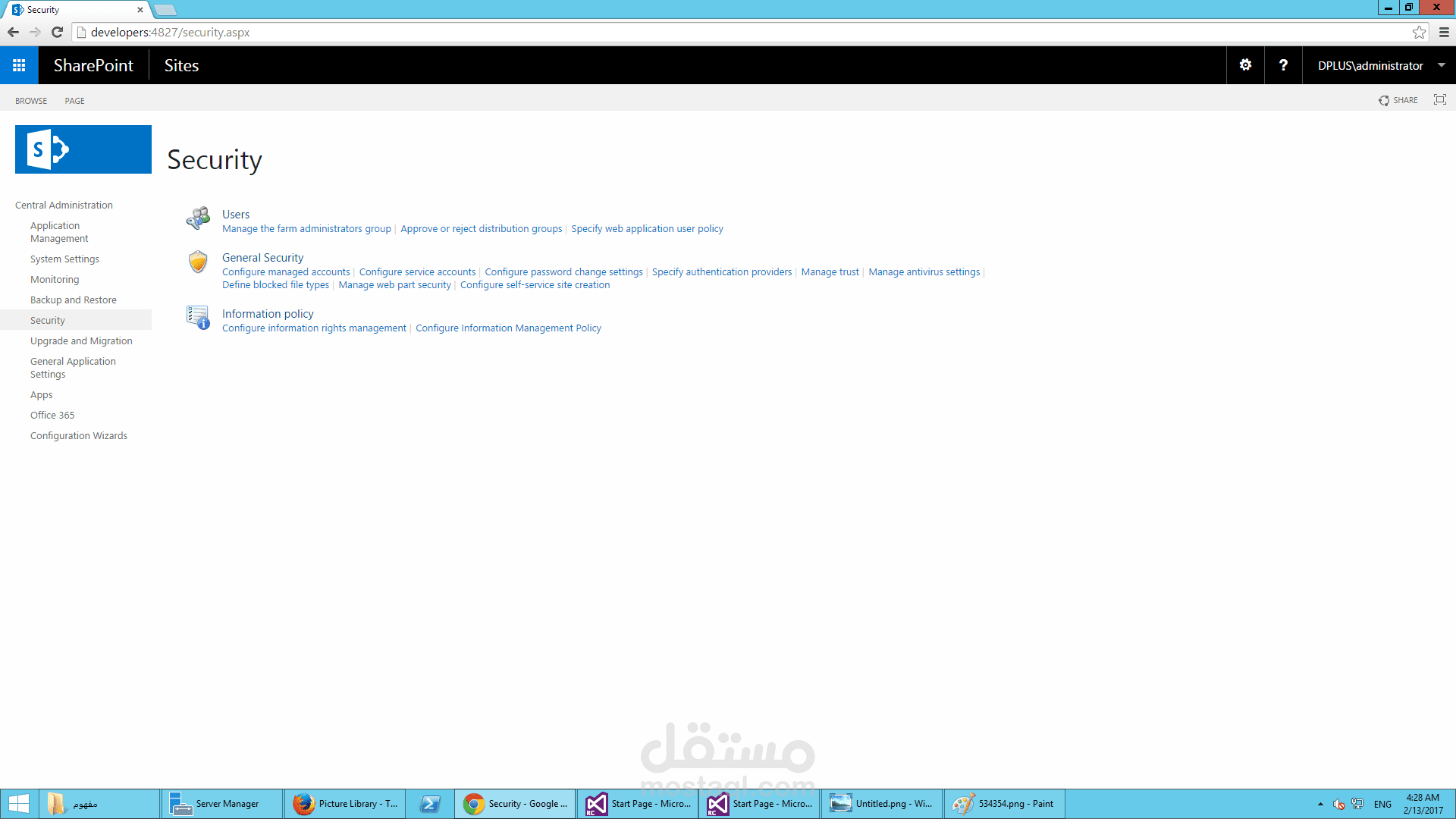Click the Users section icon
1456x819 pixels.
[x=198, y=218]
